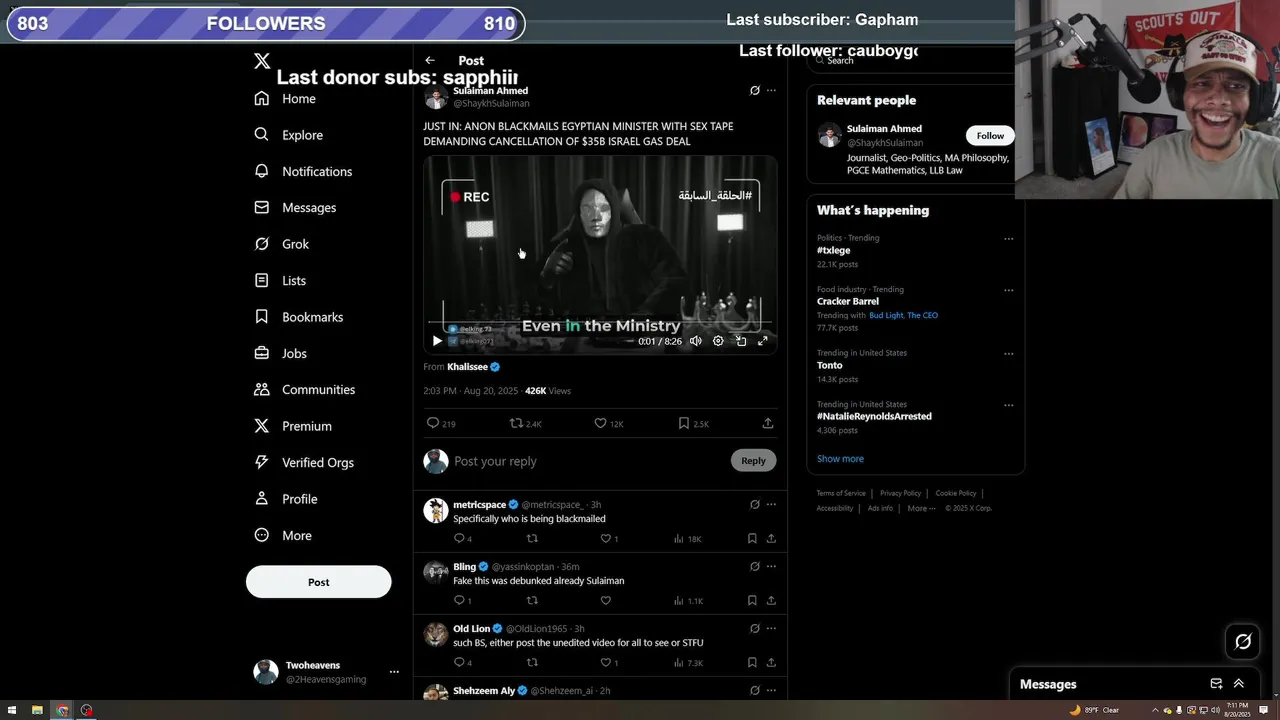Share Bling's reply
Screen dimensions: 1280x720
point(771,601)
